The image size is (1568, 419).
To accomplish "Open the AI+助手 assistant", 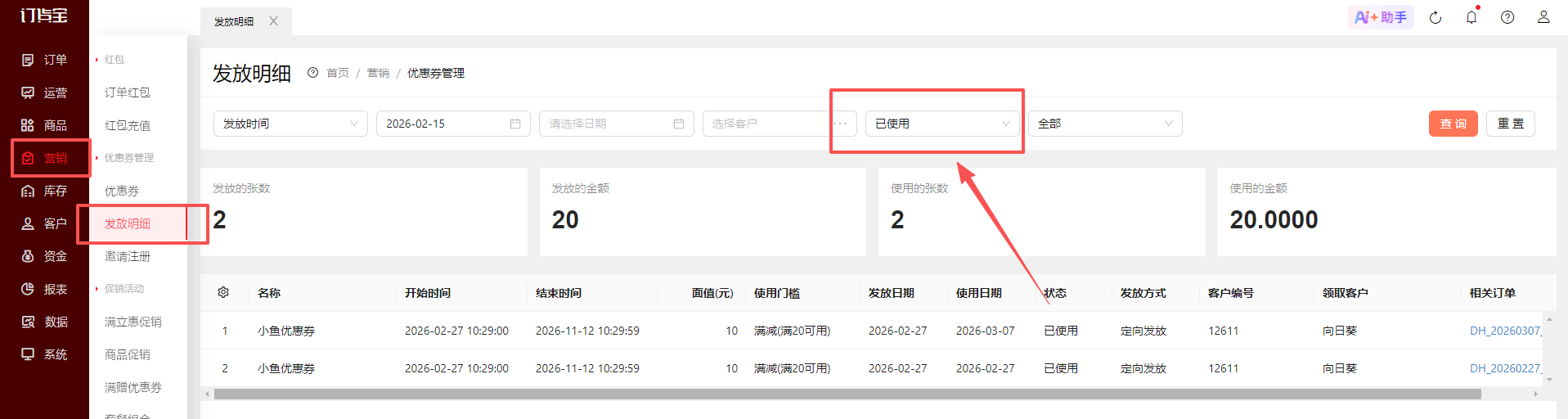I will pyautogui.click(x=1381, y=17).
